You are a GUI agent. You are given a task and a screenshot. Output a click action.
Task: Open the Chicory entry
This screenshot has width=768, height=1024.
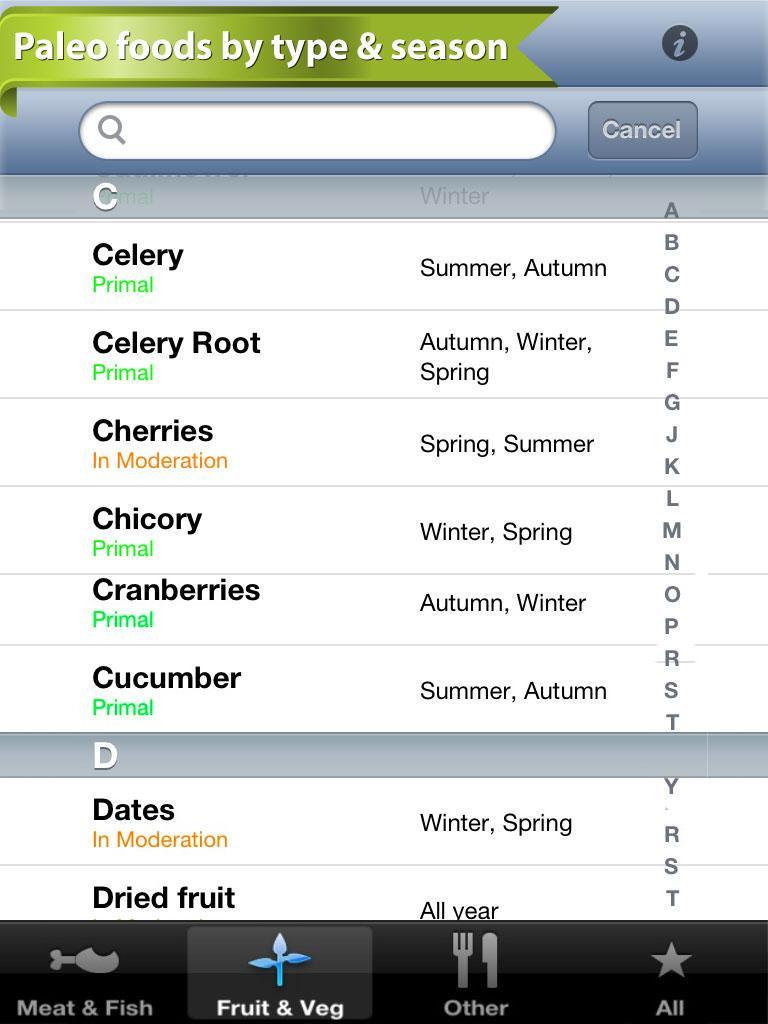pos(330,531)
